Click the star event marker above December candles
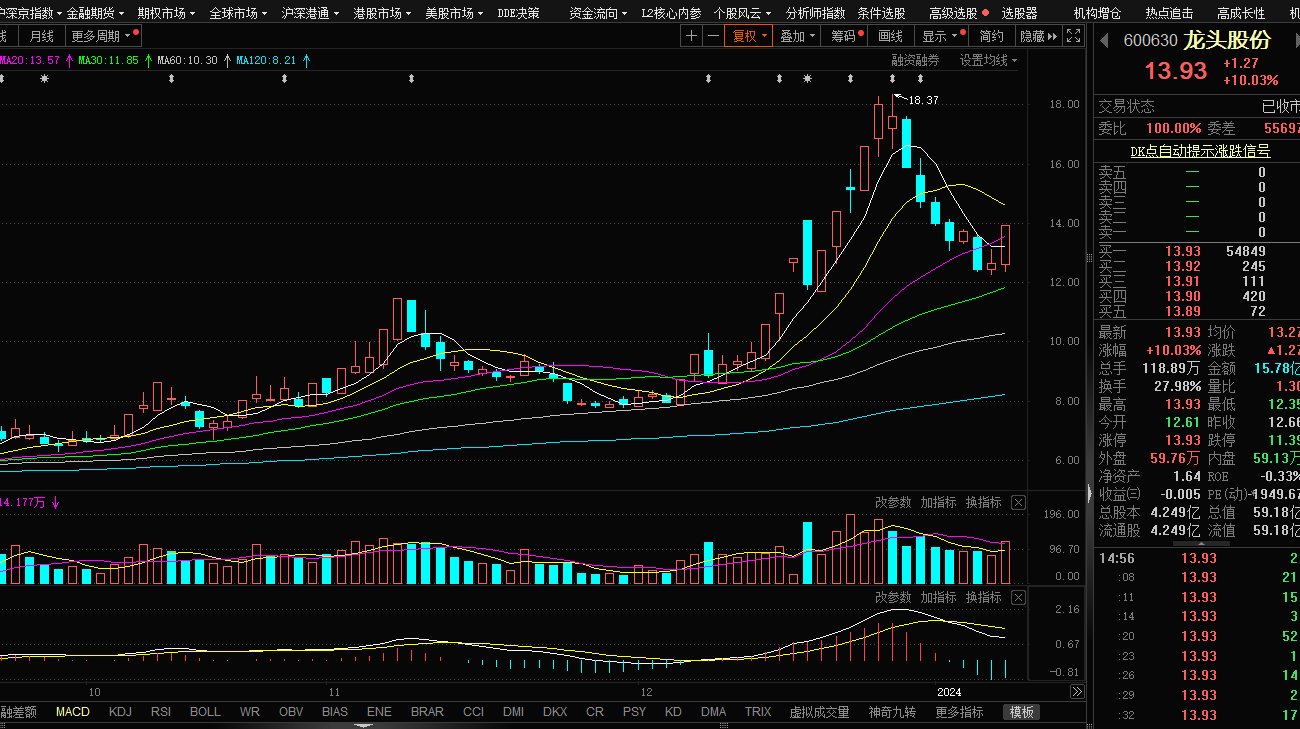Image resolution: width=1300 pixels, height=729 pixels. pos(807,78)
